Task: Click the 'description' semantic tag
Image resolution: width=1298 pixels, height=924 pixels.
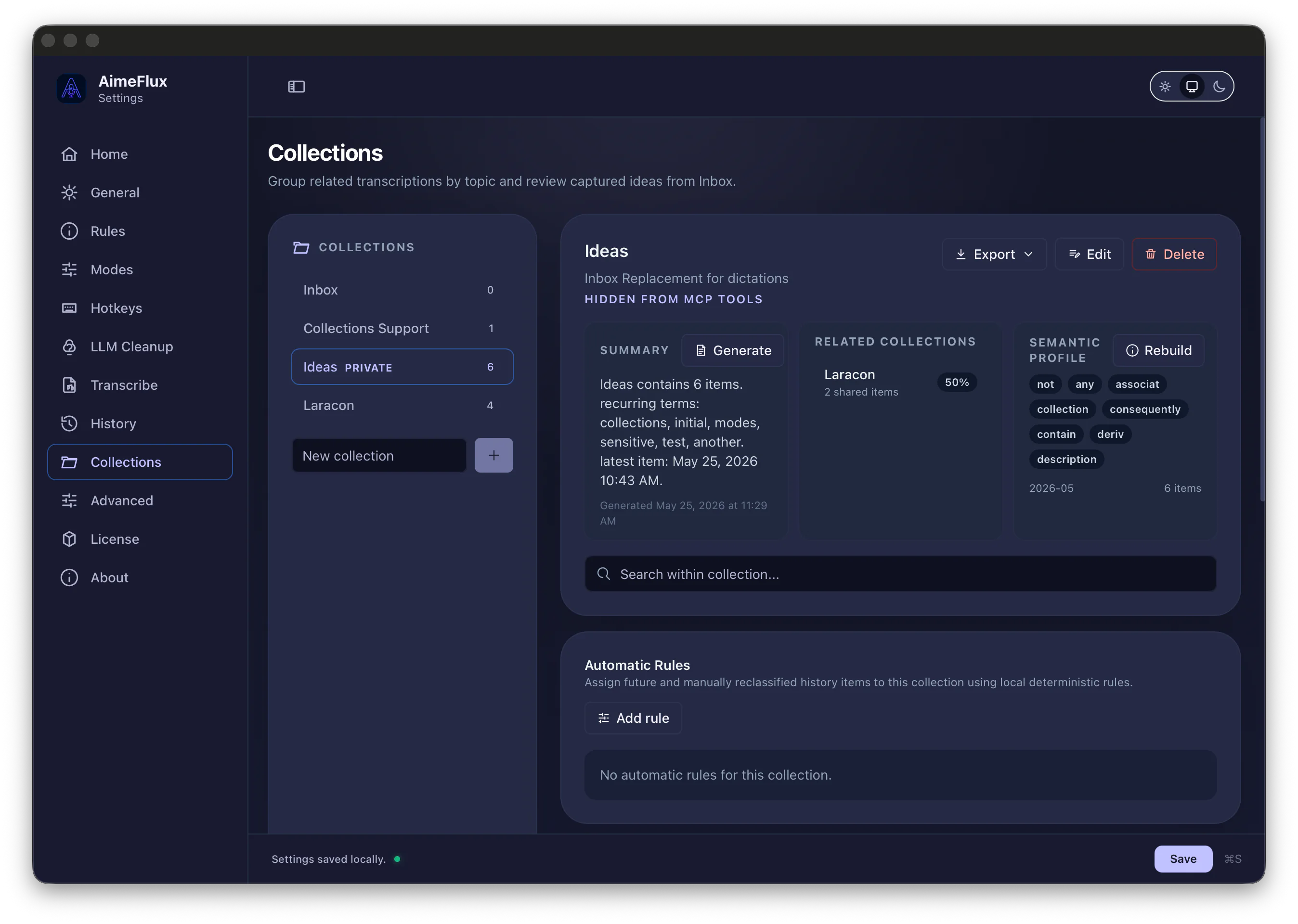Action: [x=1066, y=459]
